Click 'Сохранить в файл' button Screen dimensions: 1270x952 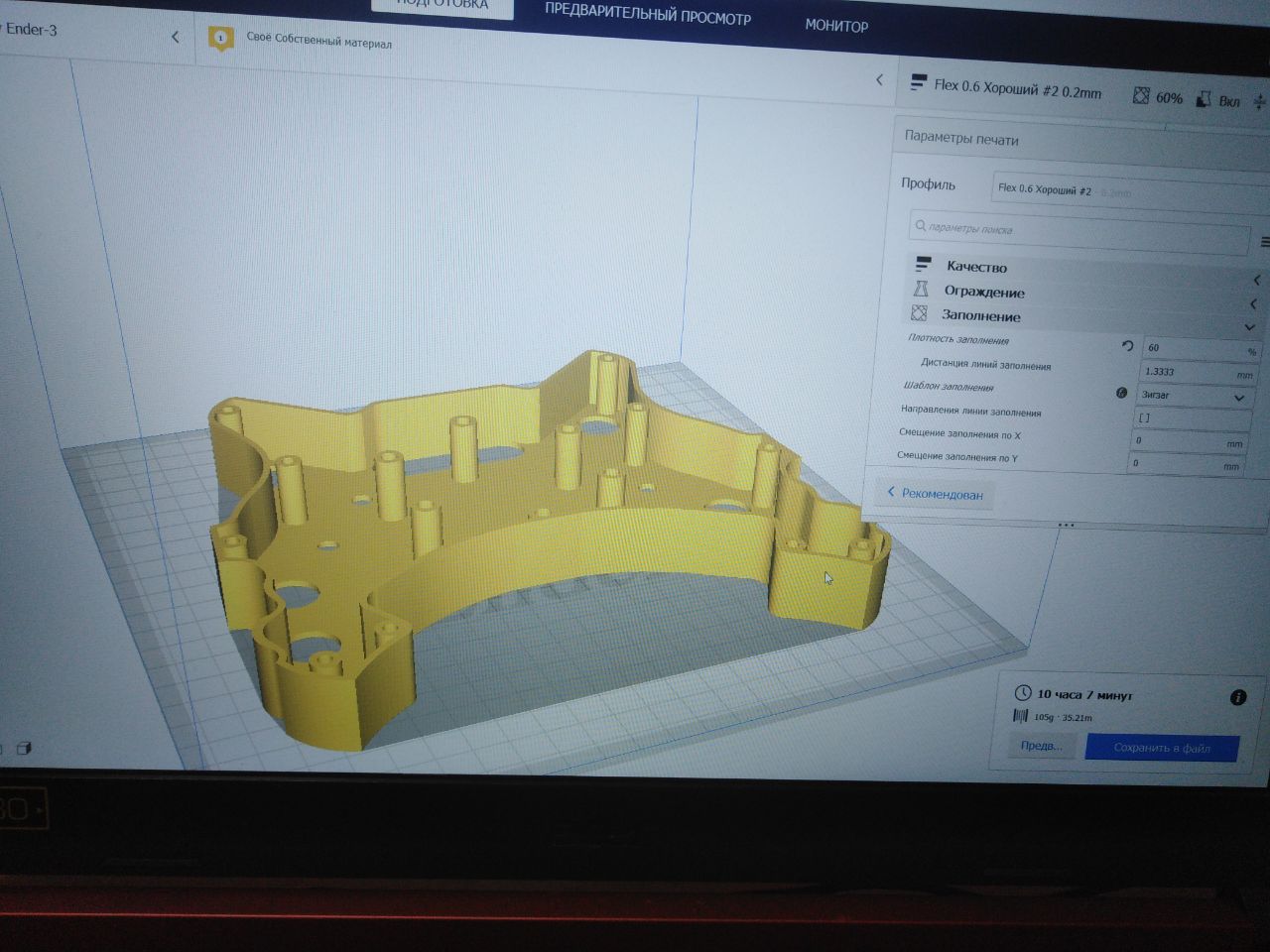pos(1162,748)
